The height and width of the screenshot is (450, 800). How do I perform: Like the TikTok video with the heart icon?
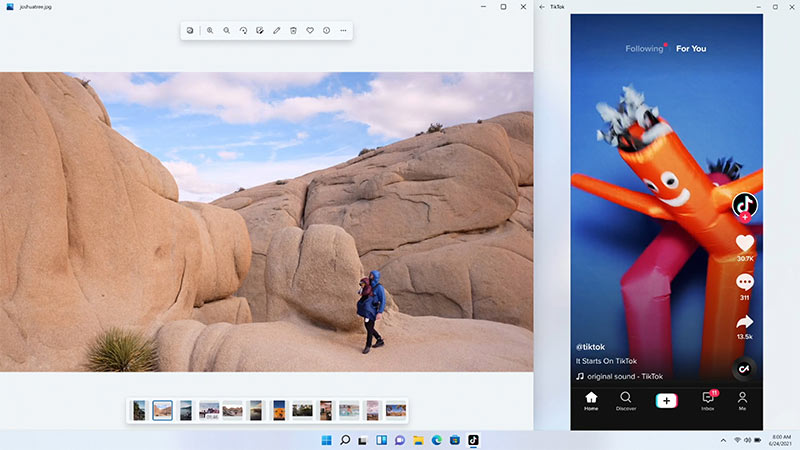pyautogui.click(x=745, y=243)
